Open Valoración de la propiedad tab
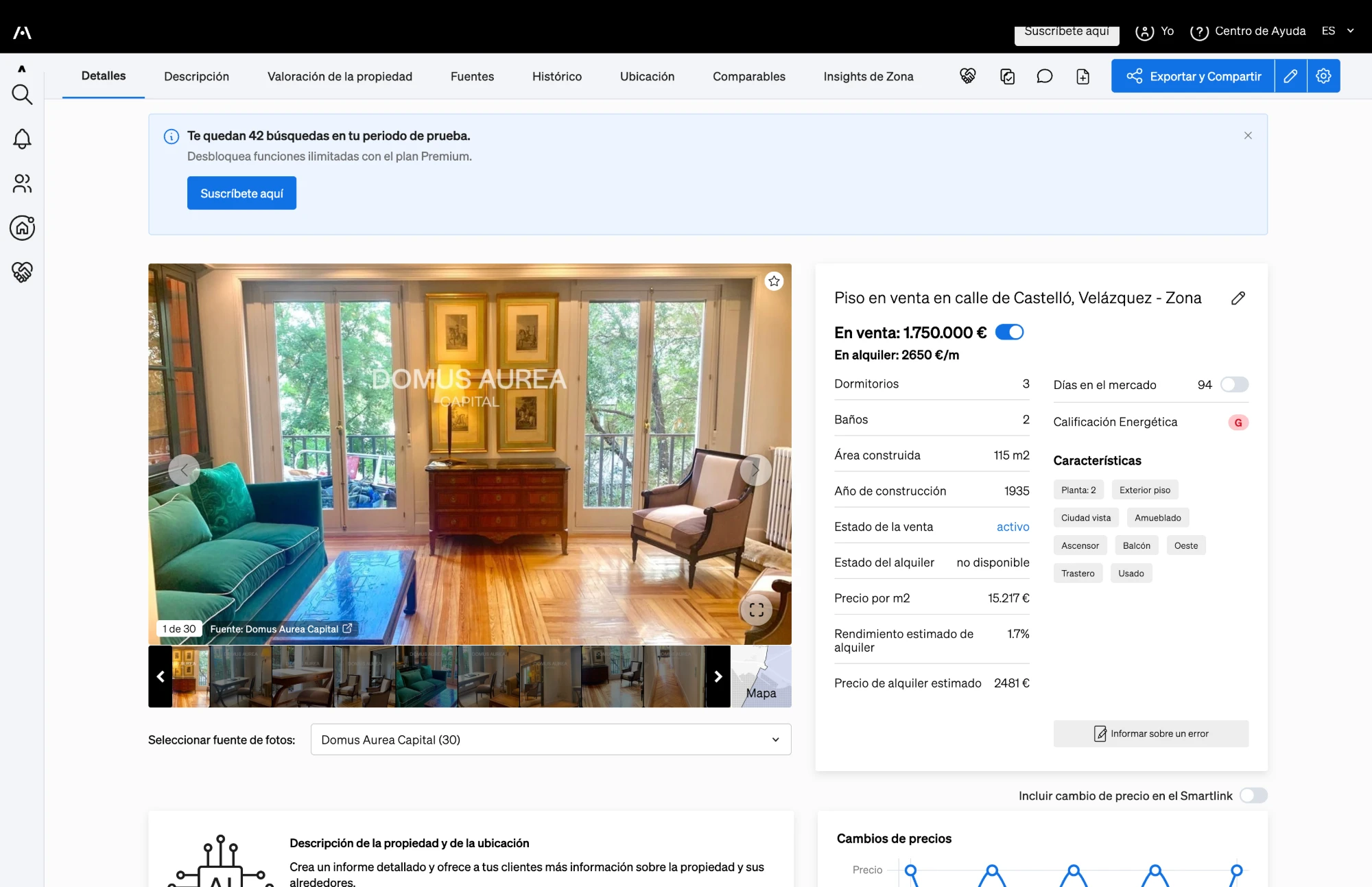The image size is (1372, 887). click(340, 77)
